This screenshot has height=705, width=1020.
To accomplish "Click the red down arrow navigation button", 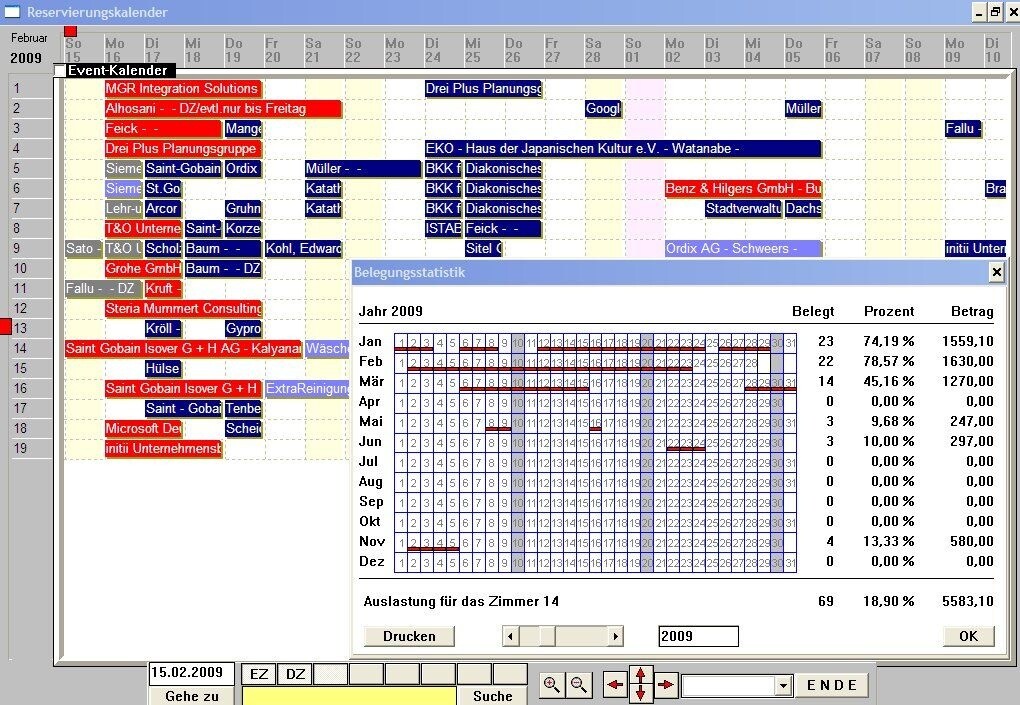I will point(640,694).
